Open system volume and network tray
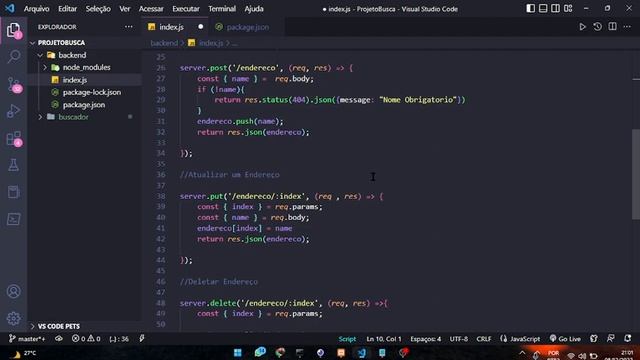 coord(582,356)
